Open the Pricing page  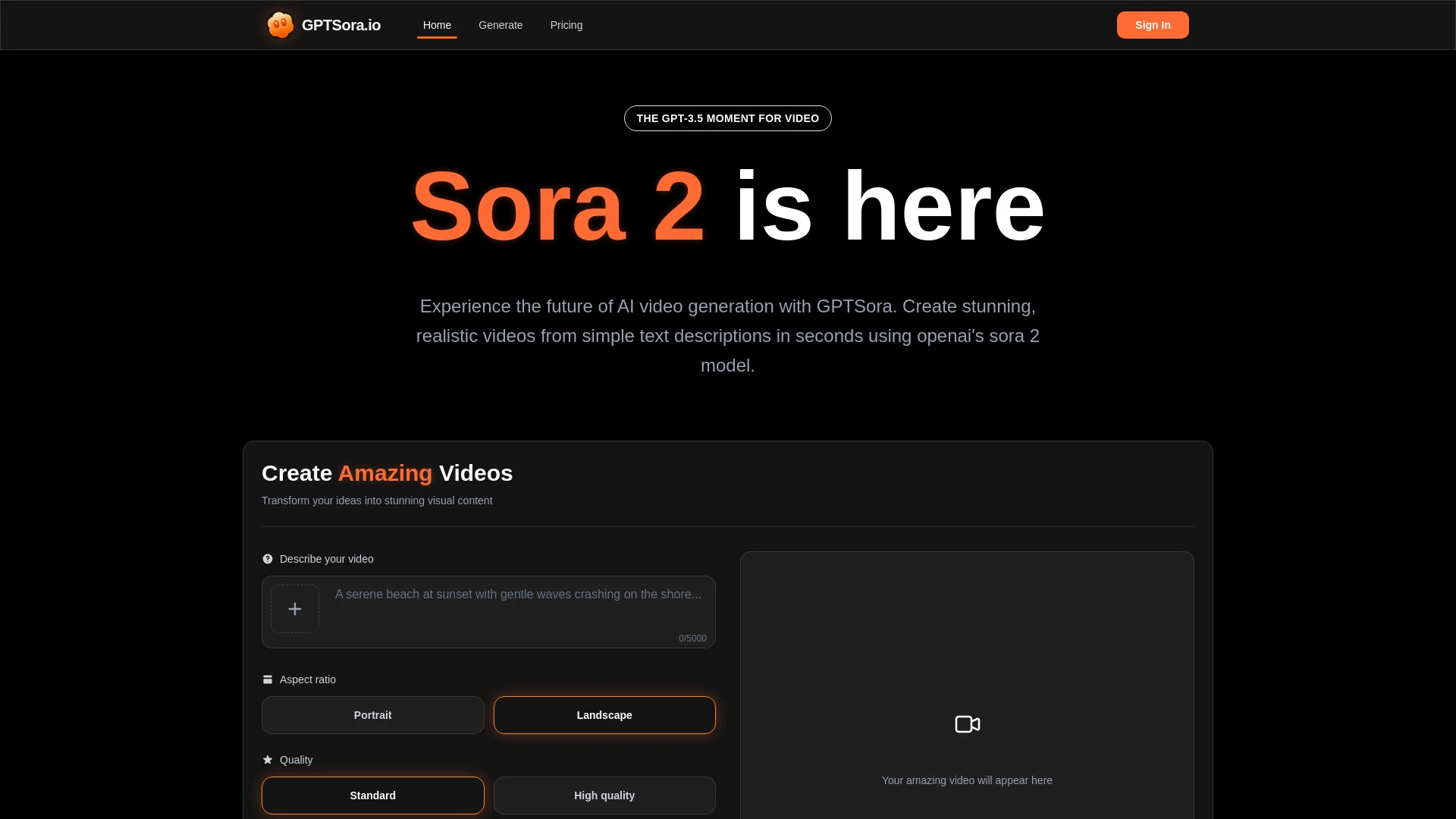[566, 25]
